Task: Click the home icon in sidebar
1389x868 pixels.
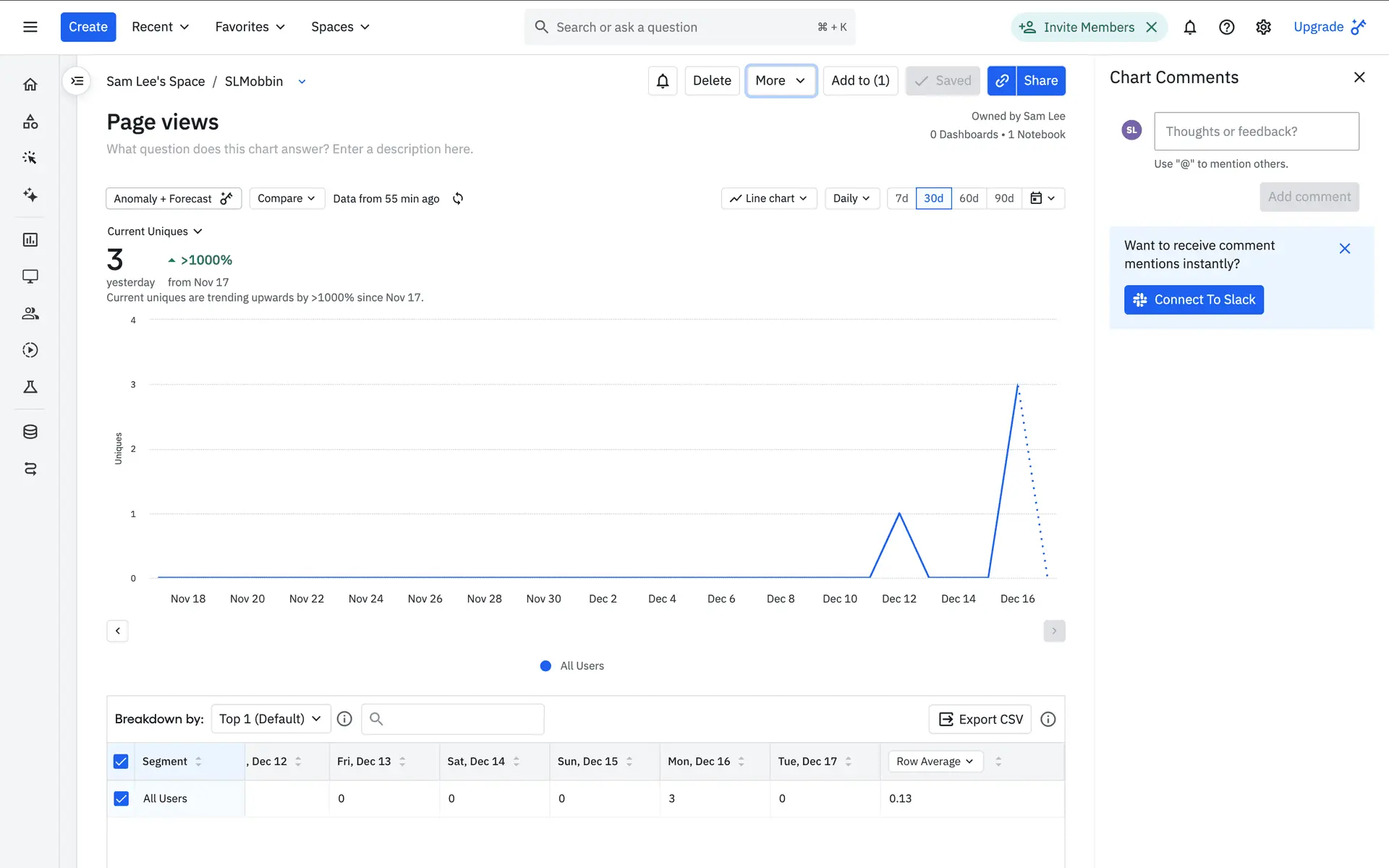Action: click(30, 85)
